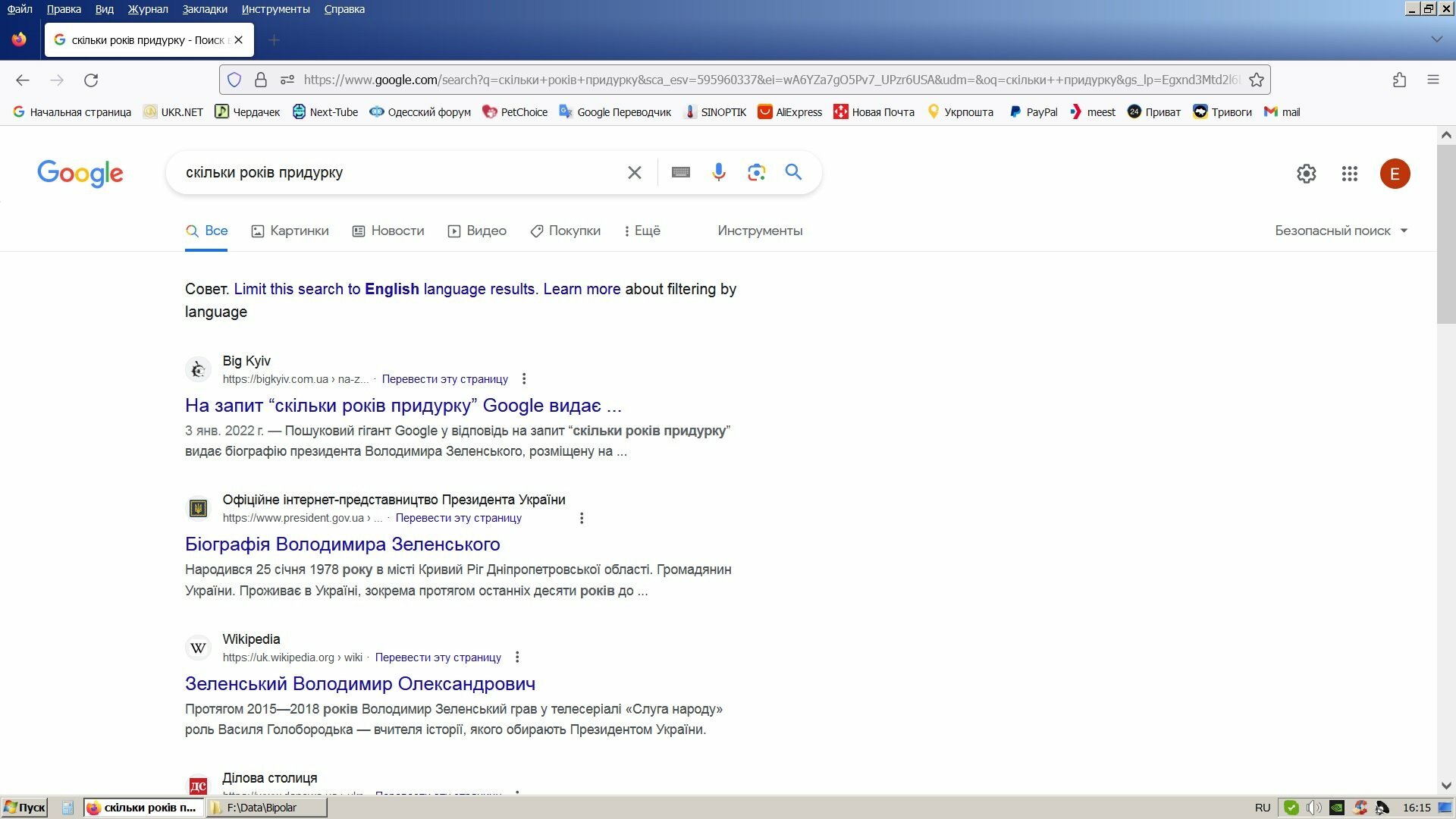The image size is (1456, 819).
Task: Open the Инструменты menu in the menu bar
Action: pos(276,9)
